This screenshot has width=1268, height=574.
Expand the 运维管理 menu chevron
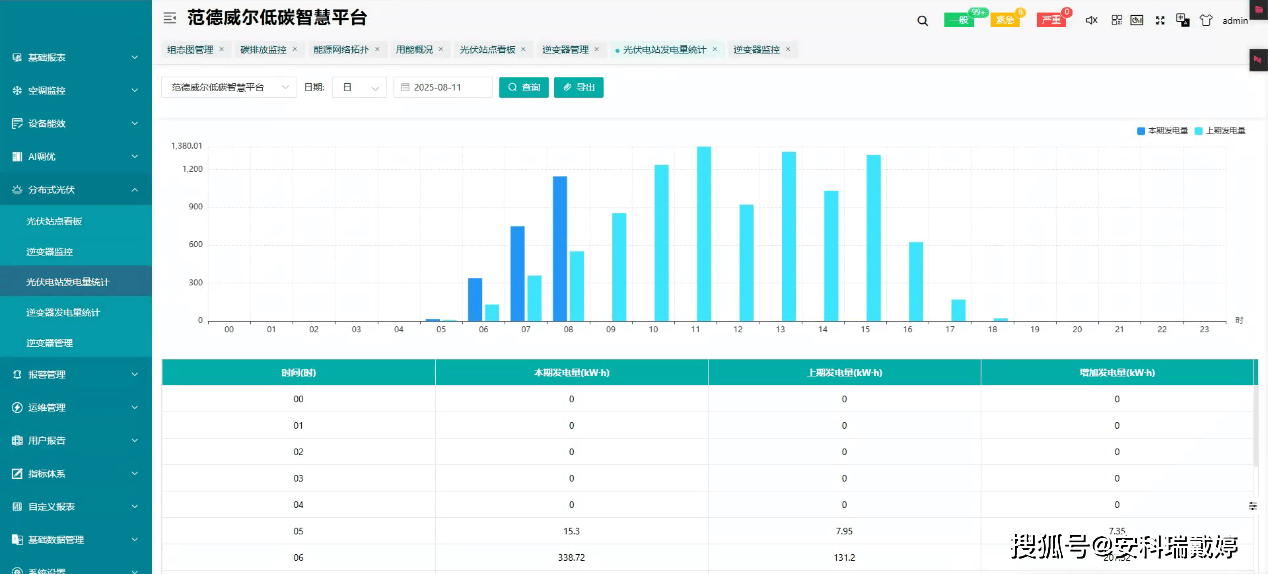click(x=135, y=407)
